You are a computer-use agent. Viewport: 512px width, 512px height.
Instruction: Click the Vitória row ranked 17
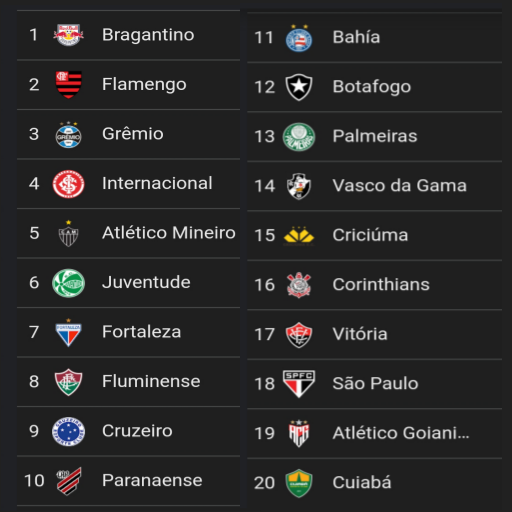click(375, 334)
